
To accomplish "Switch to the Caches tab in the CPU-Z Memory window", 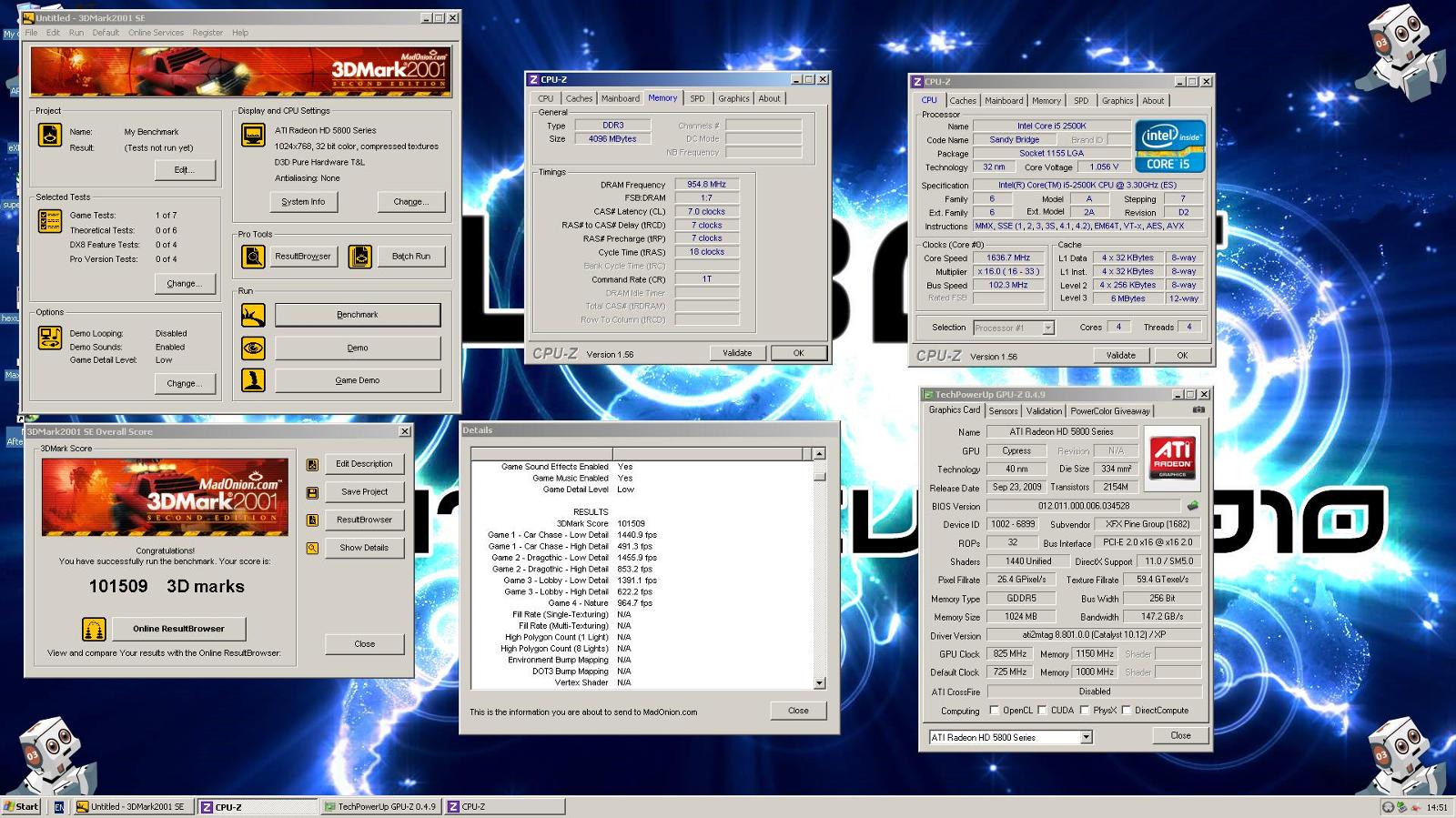I will (579, 98).
